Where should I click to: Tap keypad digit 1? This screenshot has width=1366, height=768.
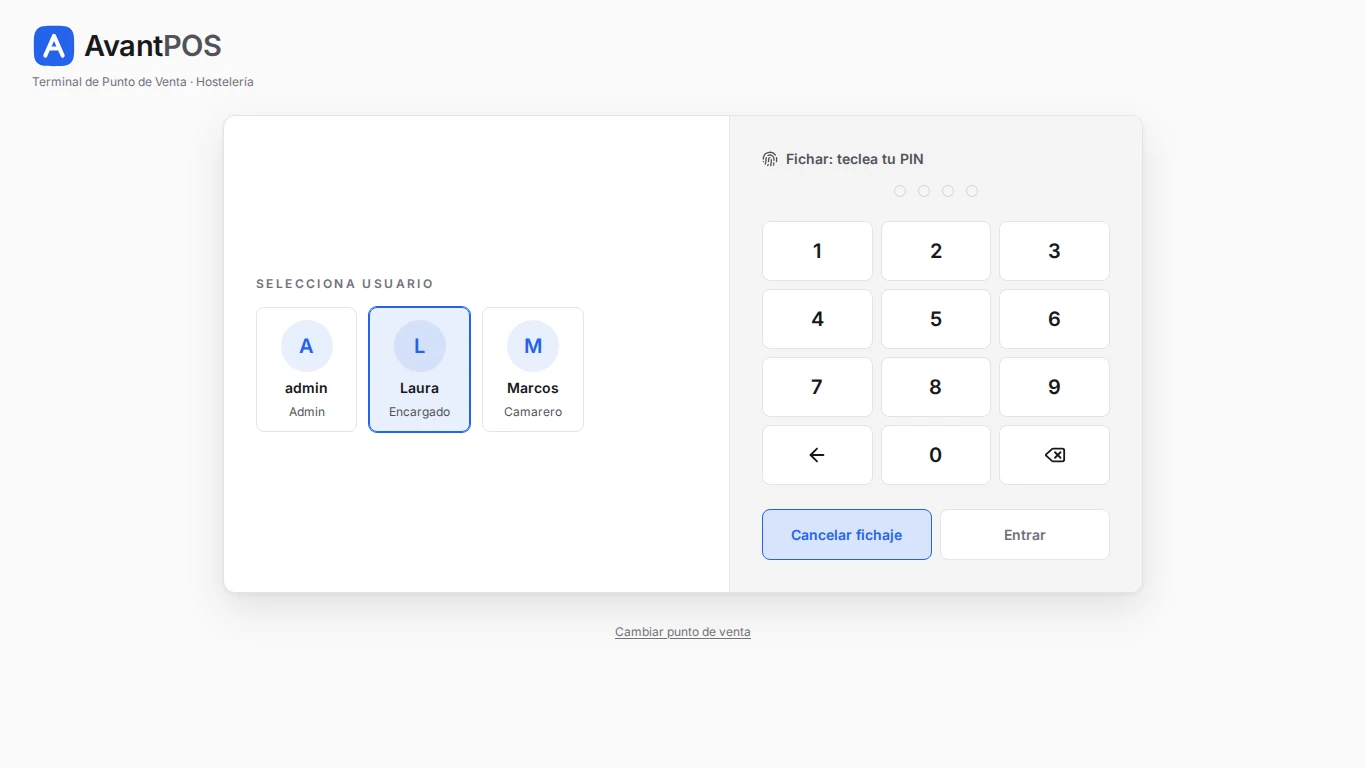pyautogui.click(x=817, y=251)
